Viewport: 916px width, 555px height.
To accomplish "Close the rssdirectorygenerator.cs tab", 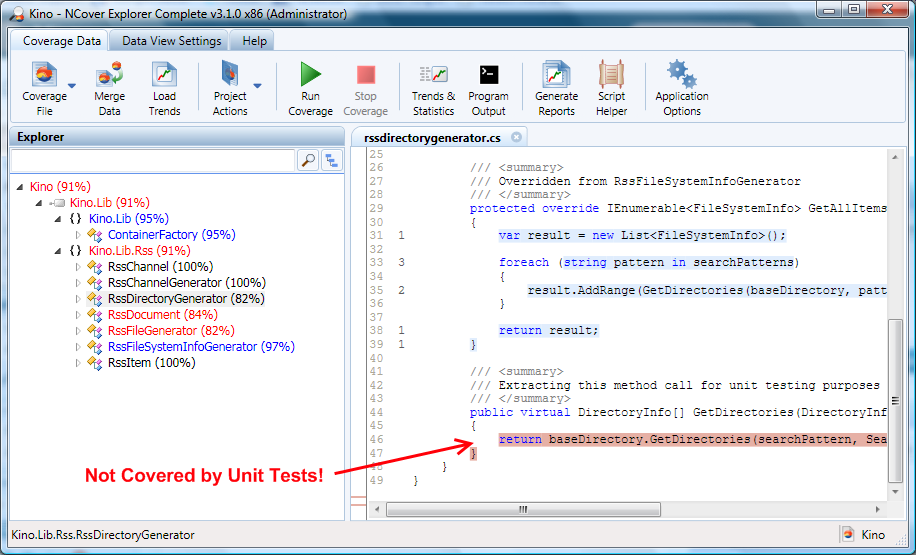I will 516,137.
